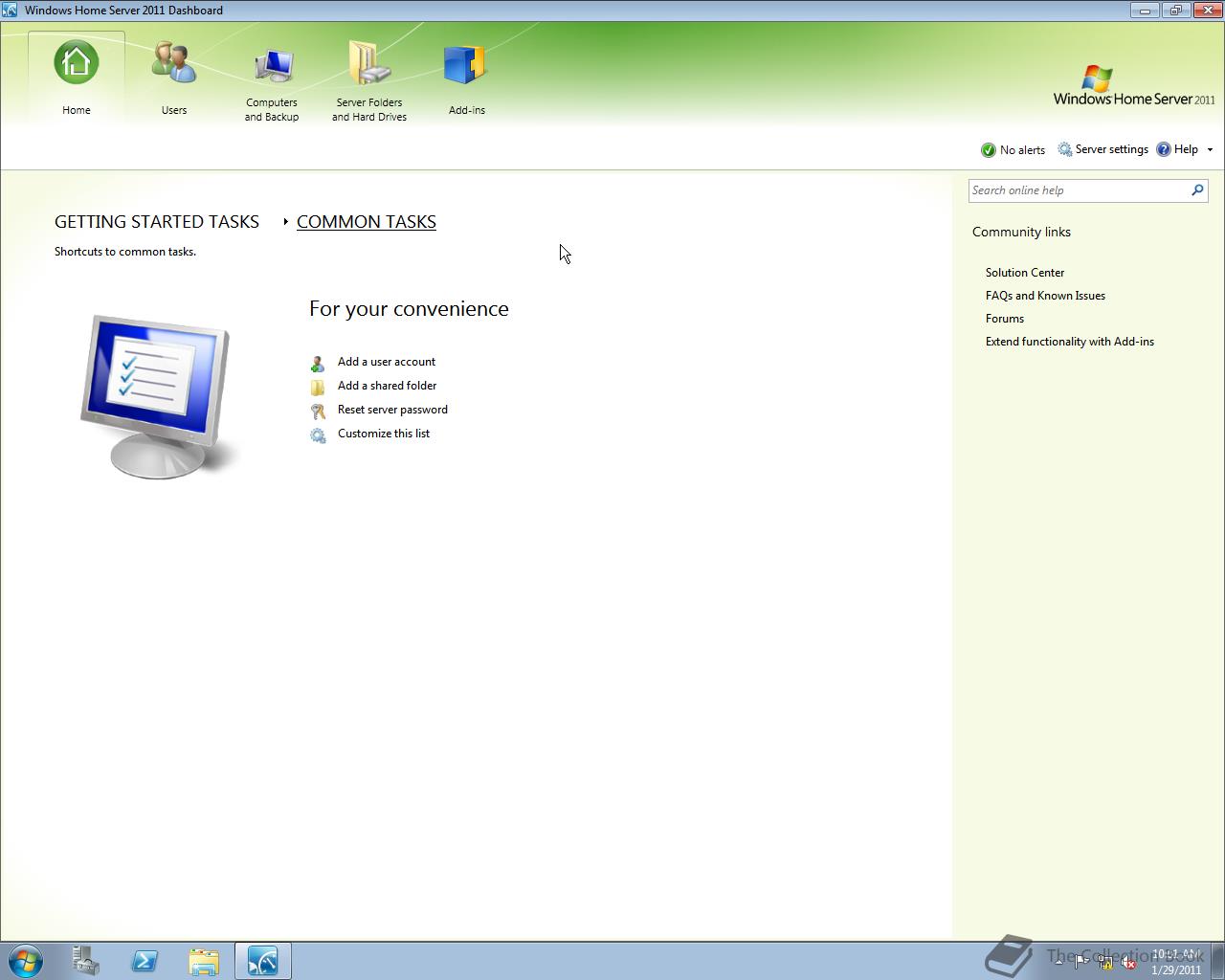Click the Windows Home Server 2011 logo
The width and height of the screenshot is (1225, 980).
click(x=1134, y=86)
